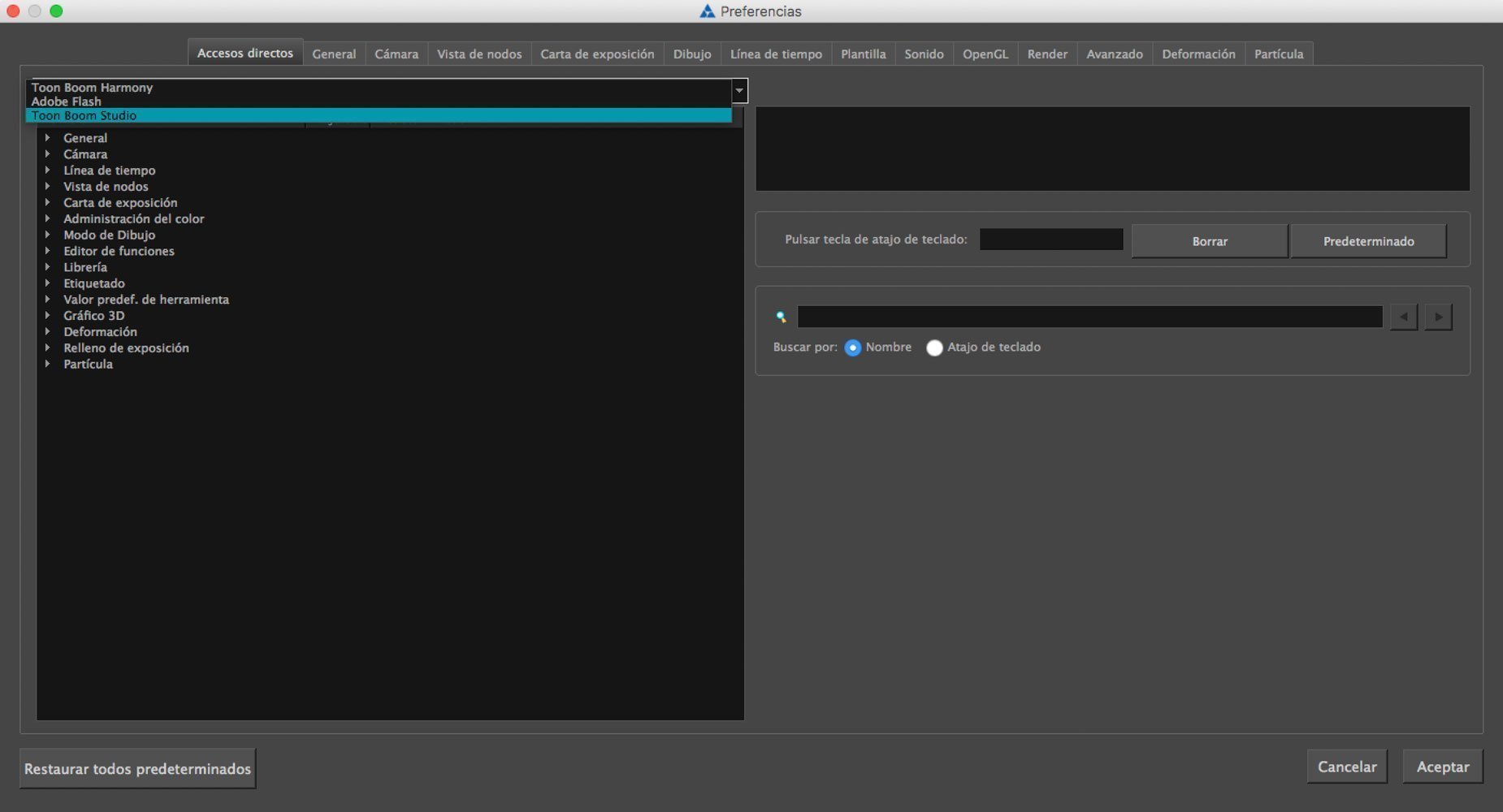Open the shortcut set dropdown arrow
The height and width of the screenshot is (812, 1503).
point(739,90)
